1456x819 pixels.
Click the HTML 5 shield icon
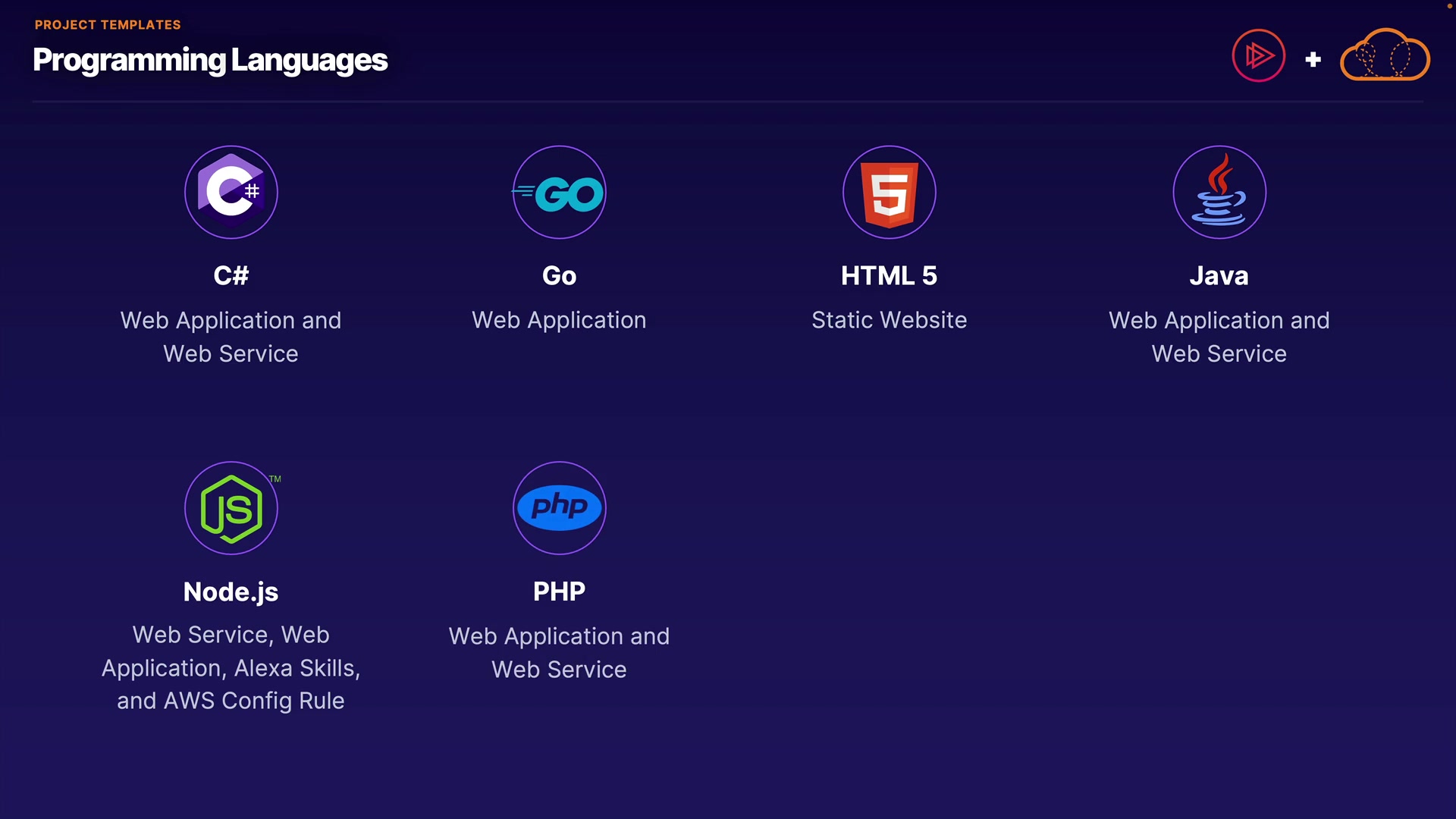point(890,193)
